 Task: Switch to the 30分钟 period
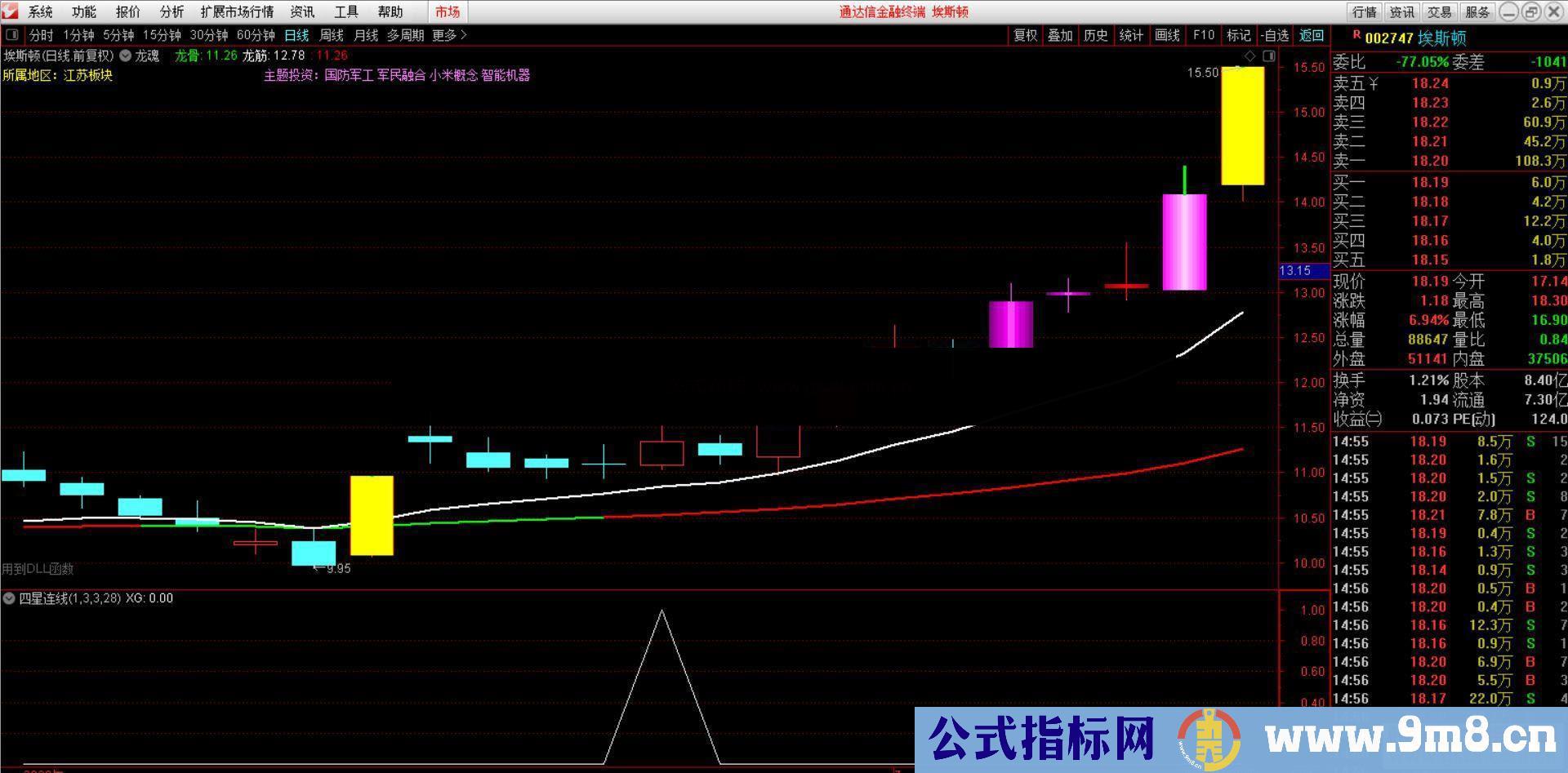tap(209, 35)
